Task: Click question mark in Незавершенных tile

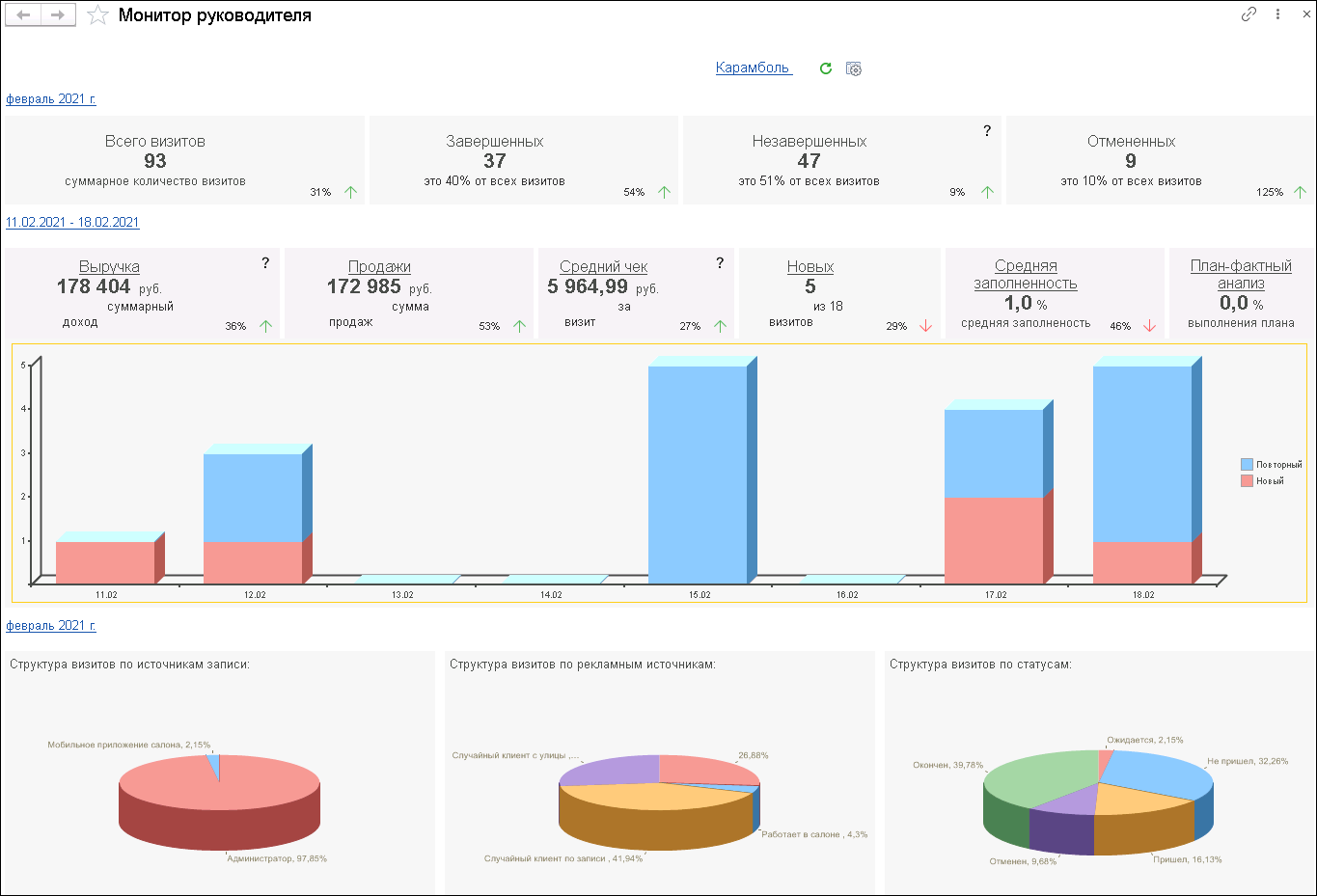Action: [x=986, y=131]
